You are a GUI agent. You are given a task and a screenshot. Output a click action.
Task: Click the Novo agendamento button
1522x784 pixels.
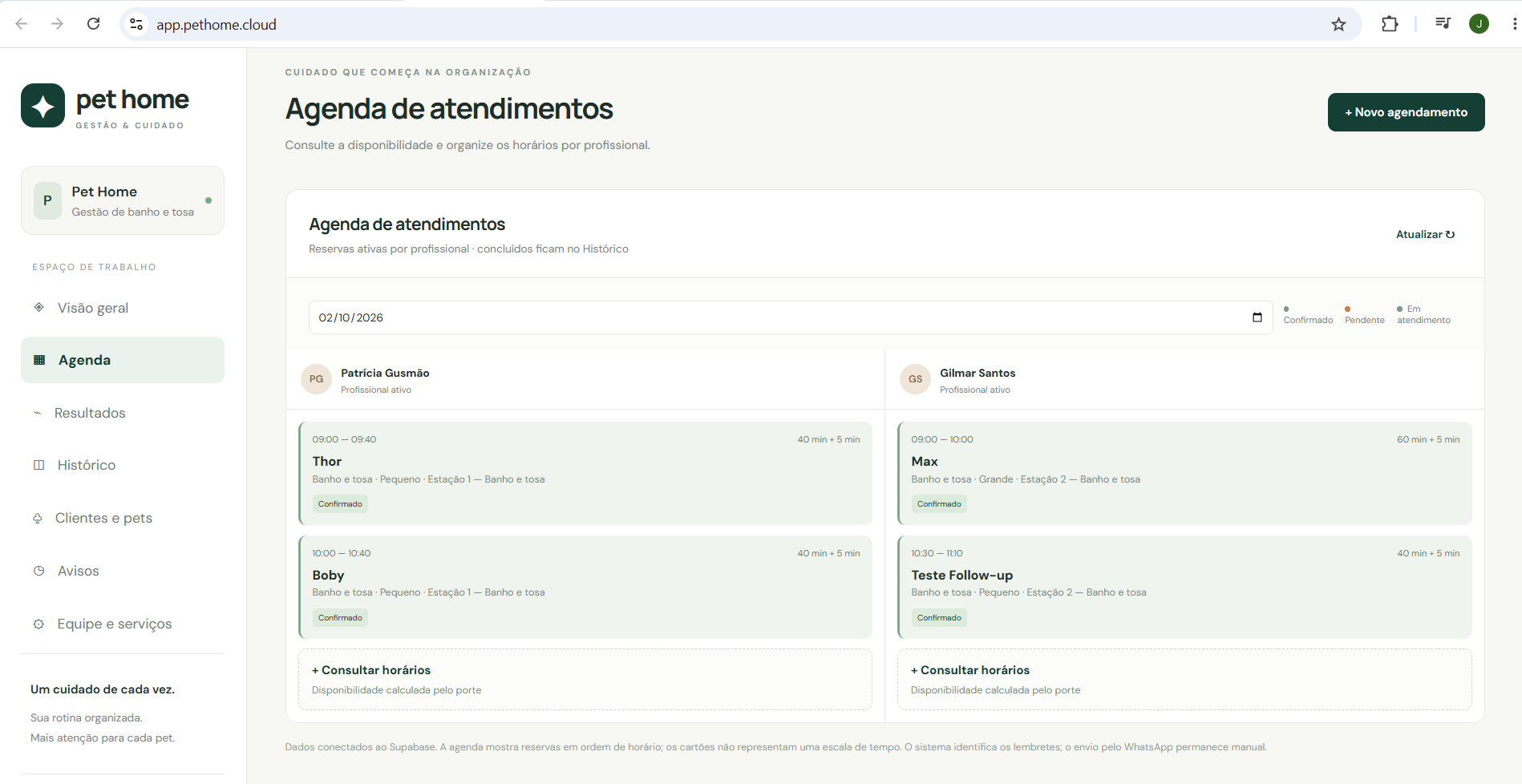1407,112
